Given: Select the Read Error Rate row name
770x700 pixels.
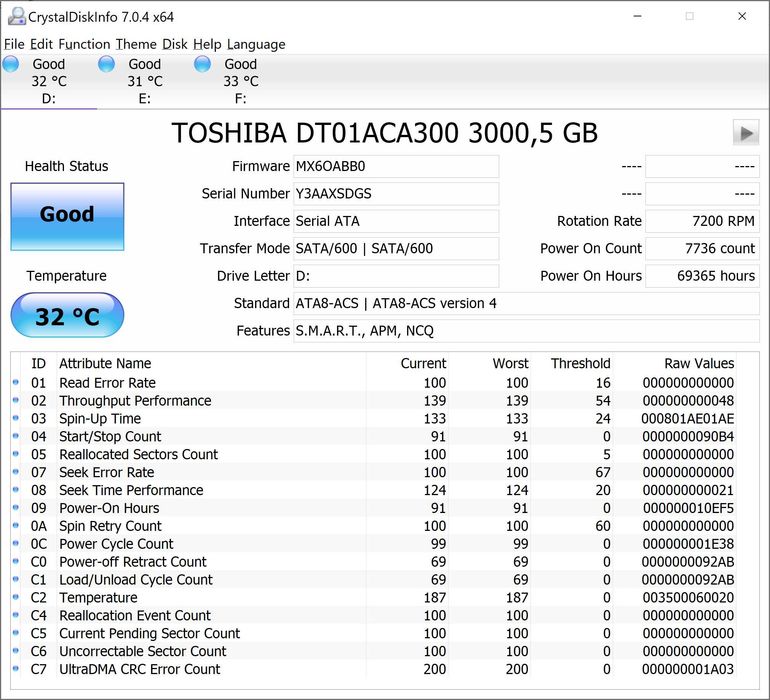Looking at the screenshot, I should pos(108,383).
